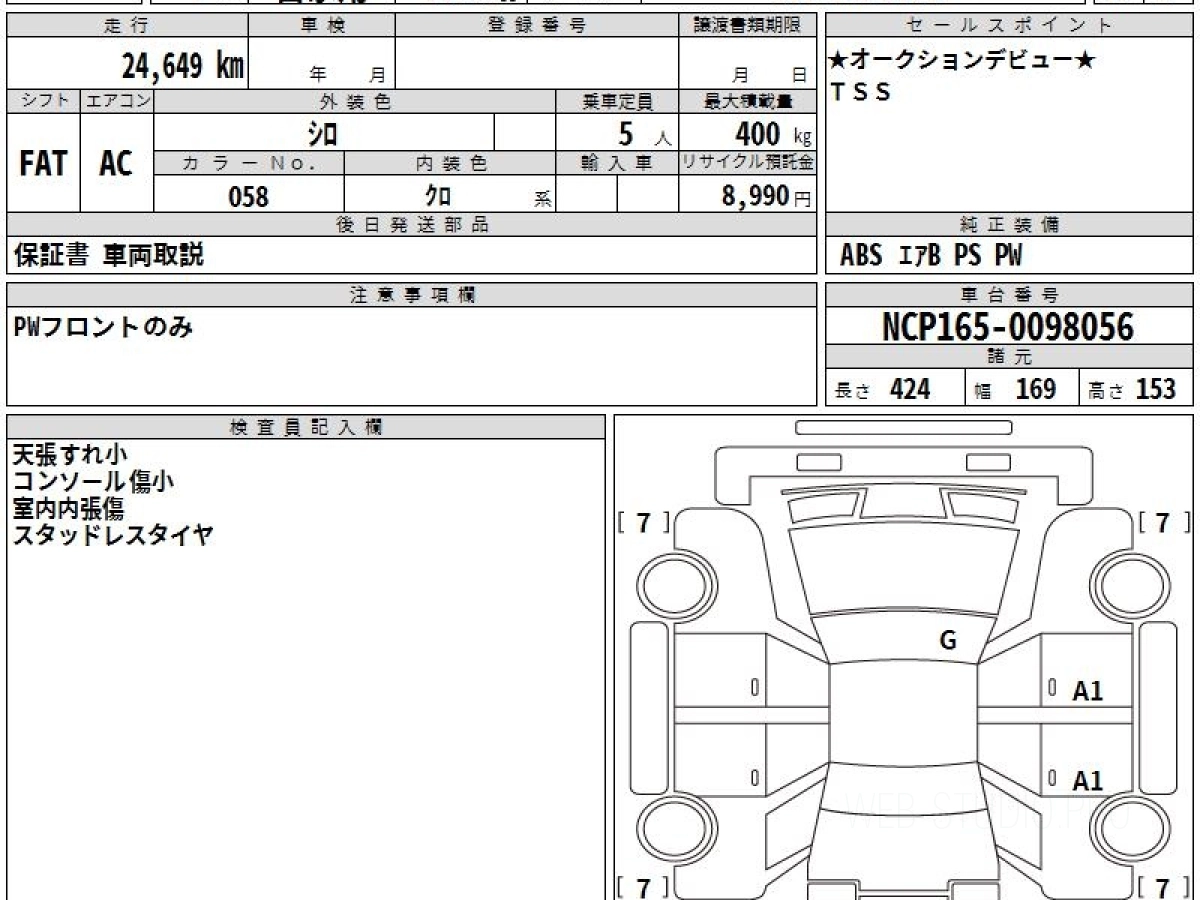Screen dimensions: 1200x900
Task: Select the 保証書 車両取説 entry
Action: click(109, 255)
